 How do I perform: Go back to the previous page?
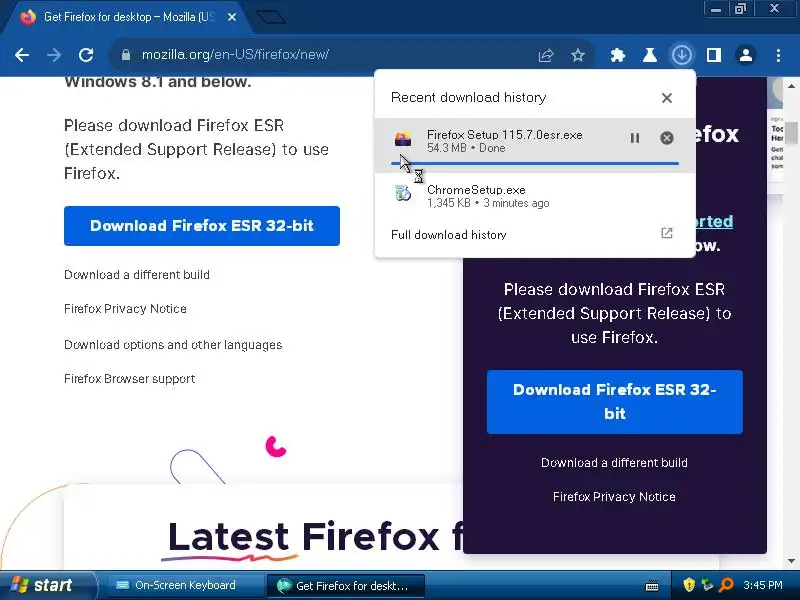22,55
